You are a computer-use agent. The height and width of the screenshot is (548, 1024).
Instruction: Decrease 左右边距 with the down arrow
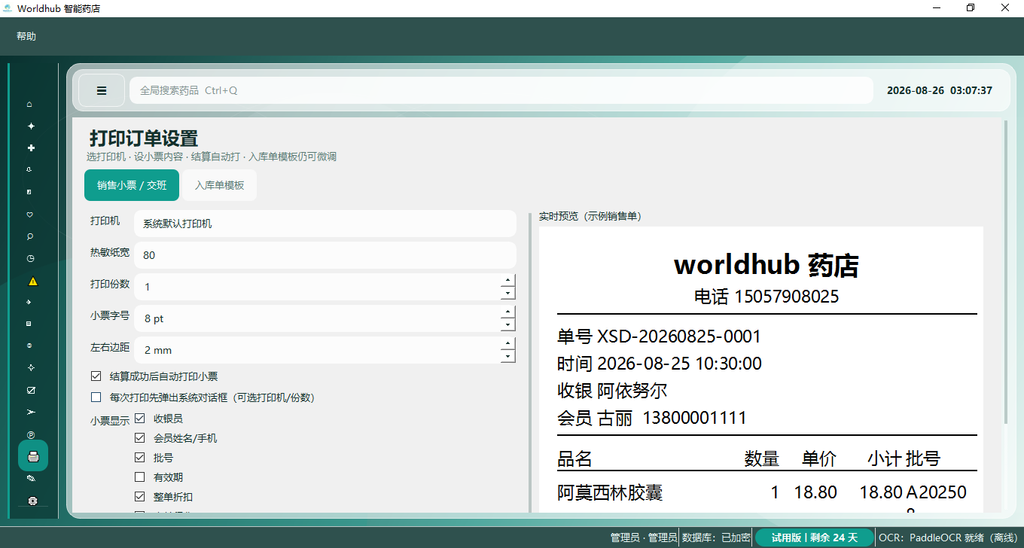click(507, 357)
